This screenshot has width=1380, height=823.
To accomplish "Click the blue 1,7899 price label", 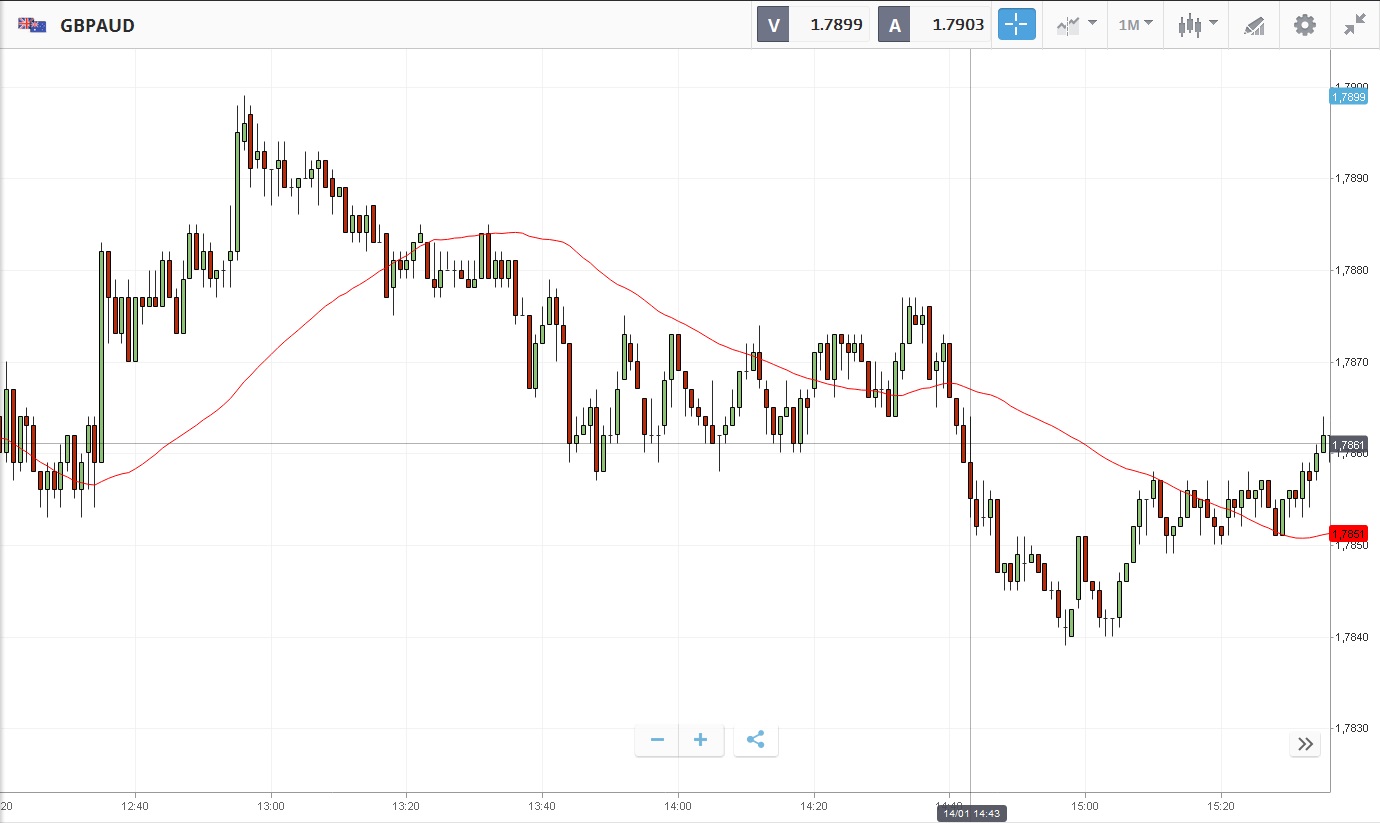I will pyautogui.click(x=1348, y=97).
